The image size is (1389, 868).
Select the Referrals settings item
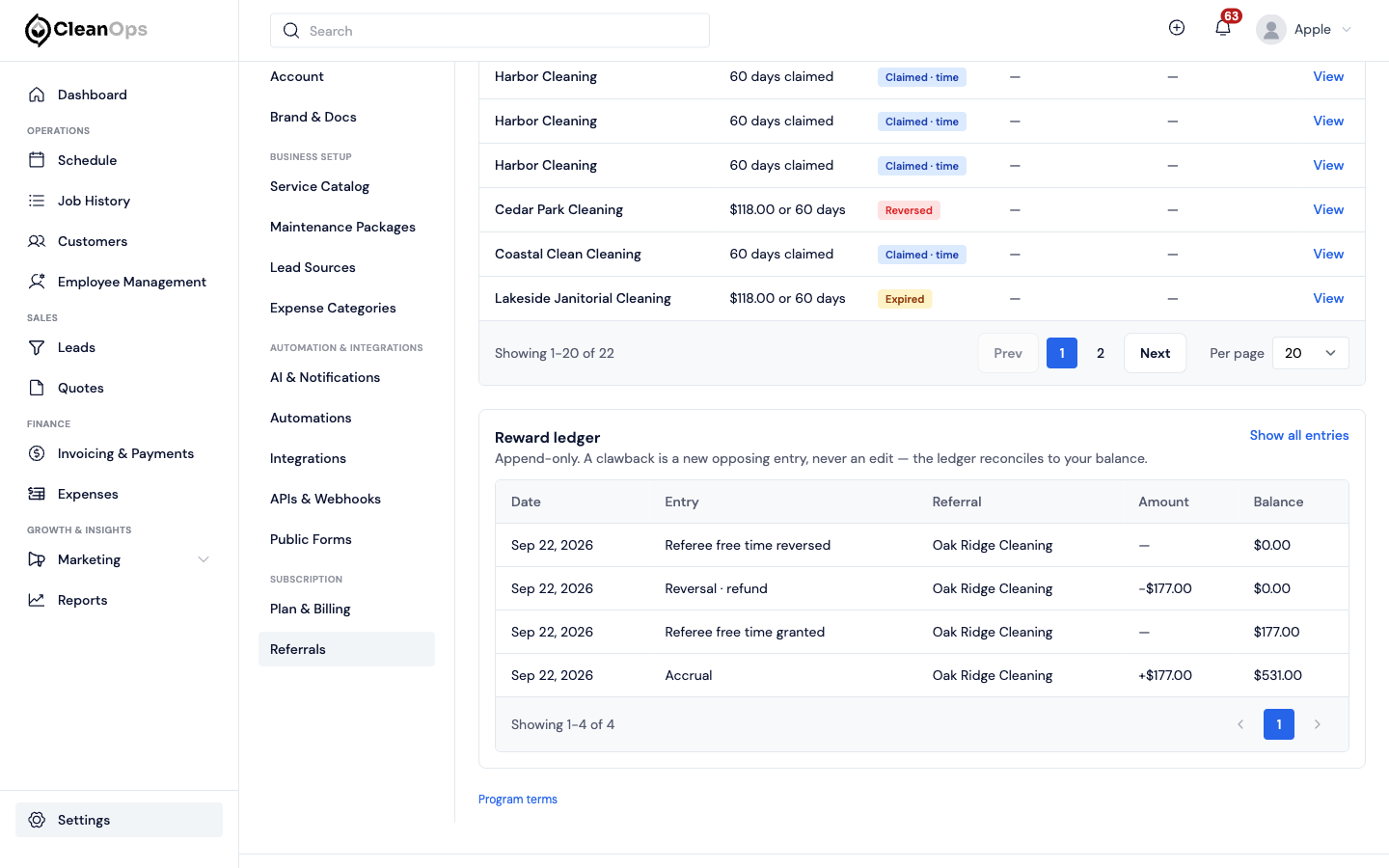[346, 649]
